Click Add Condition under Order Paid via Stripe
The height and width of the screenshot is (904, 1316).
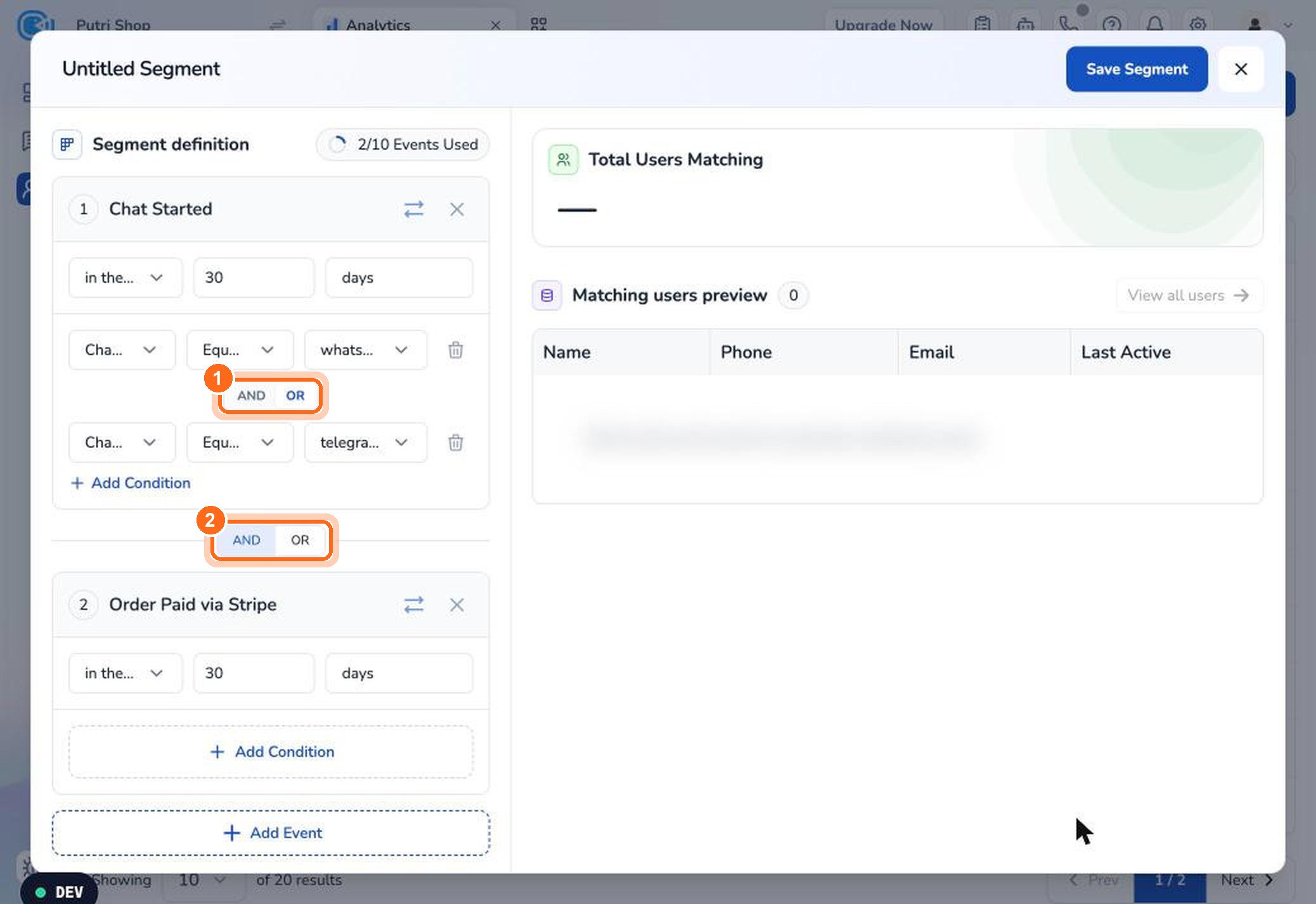(x=271, y=752)
